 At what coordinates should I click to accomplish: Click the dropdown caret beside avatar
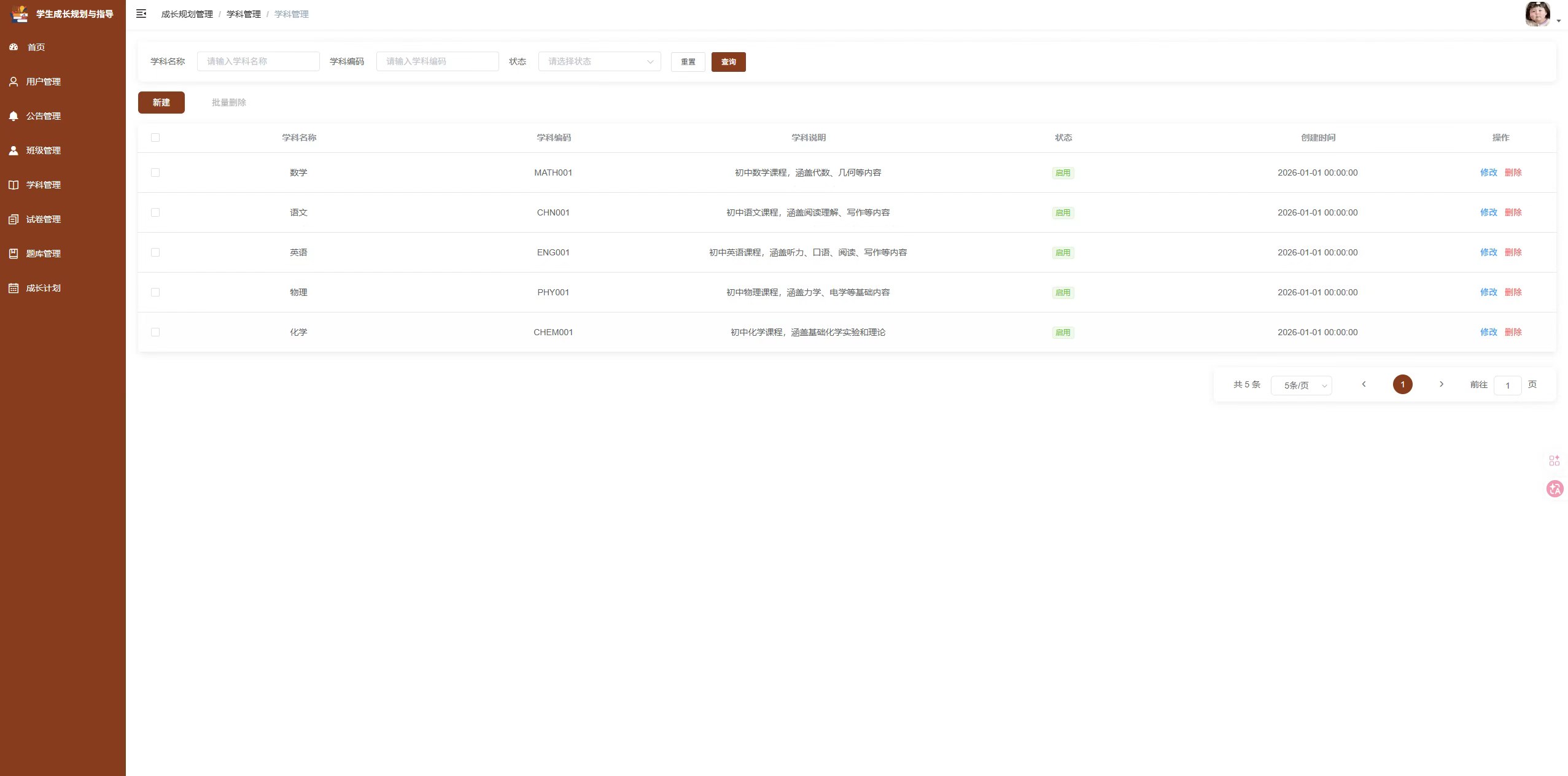[1559, 21]
